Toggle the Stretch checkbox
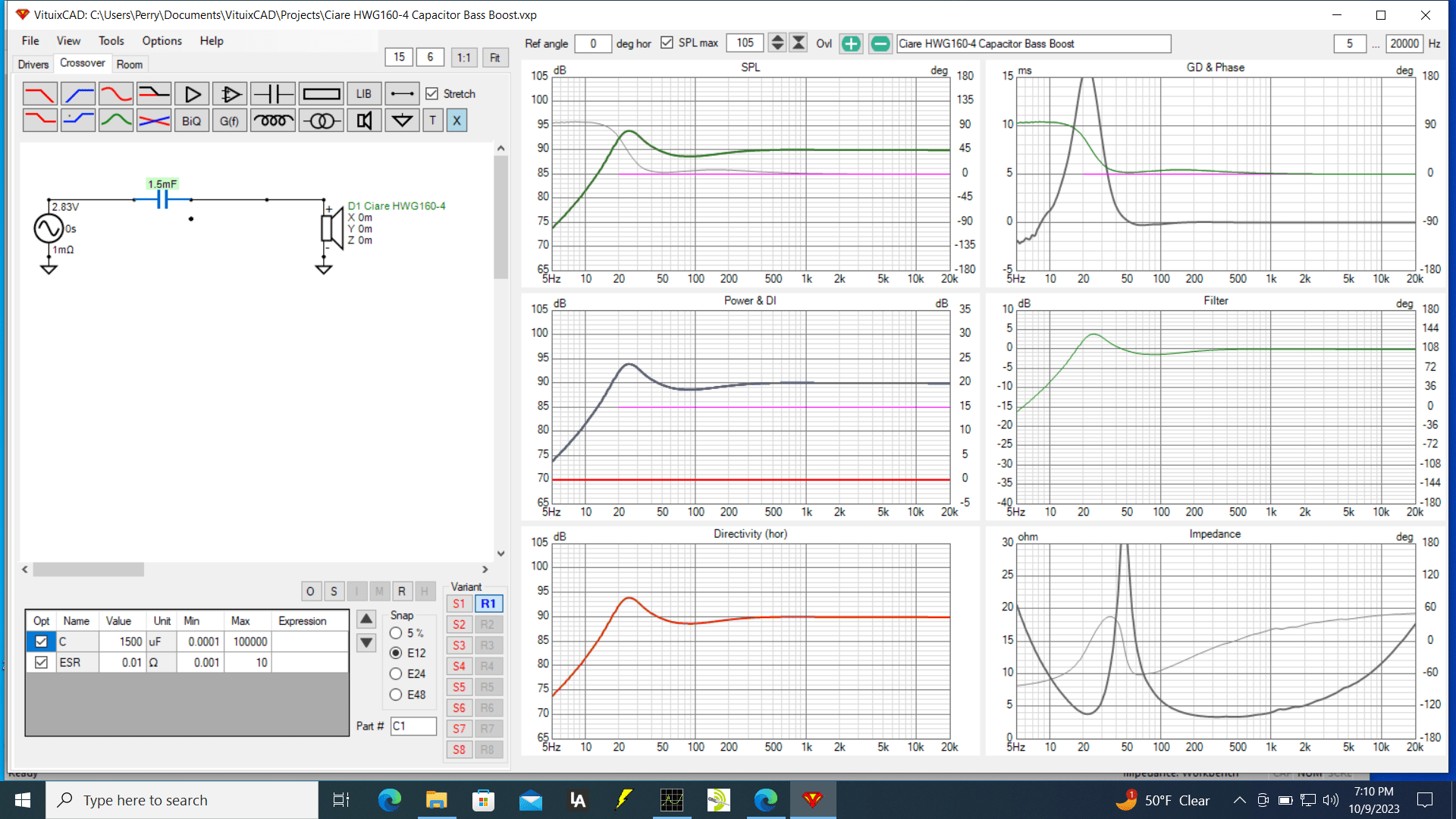The height and width of the screenshot is (819, 1456). click(432, 94)
